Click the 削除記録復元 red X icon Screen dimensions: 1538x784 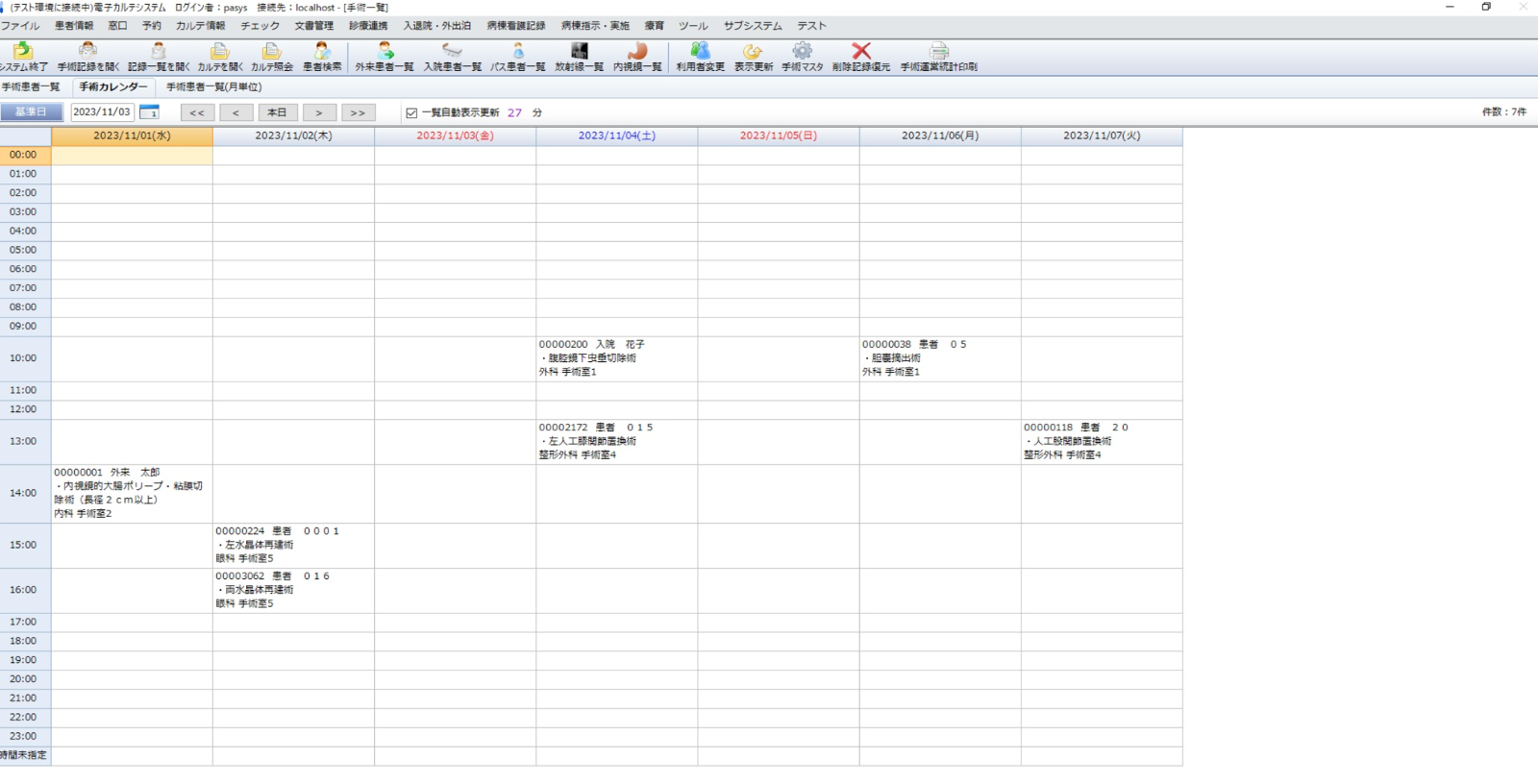861,52
